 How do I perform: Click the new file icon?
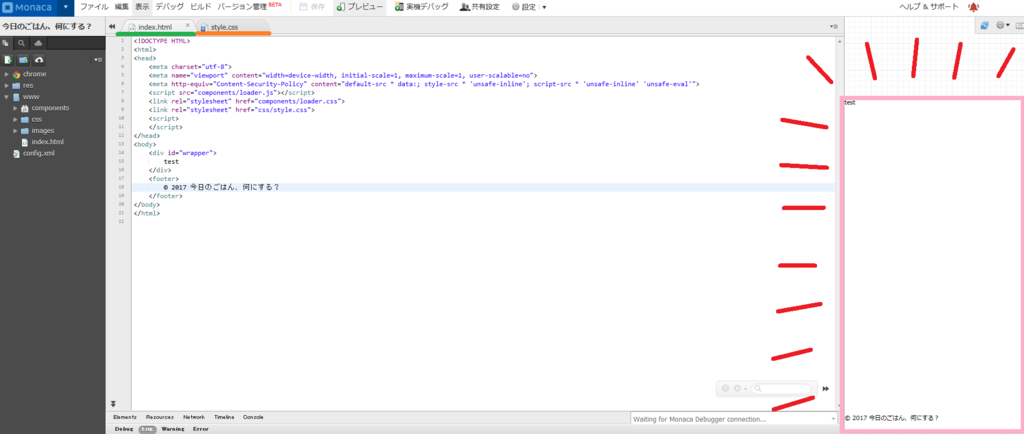coord(8,59)
